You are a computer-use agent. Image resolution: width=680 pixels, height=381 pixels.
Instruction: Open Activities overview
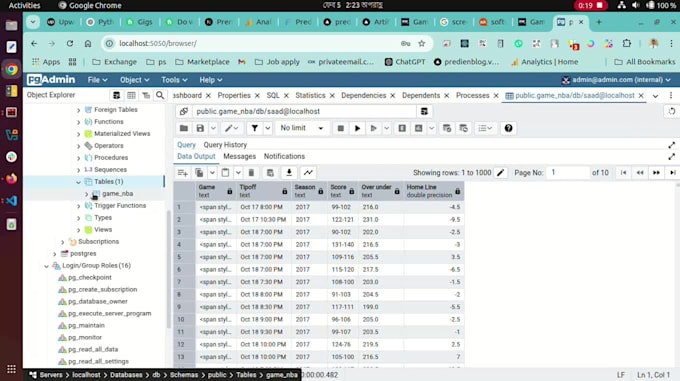[x=24, y=5]
